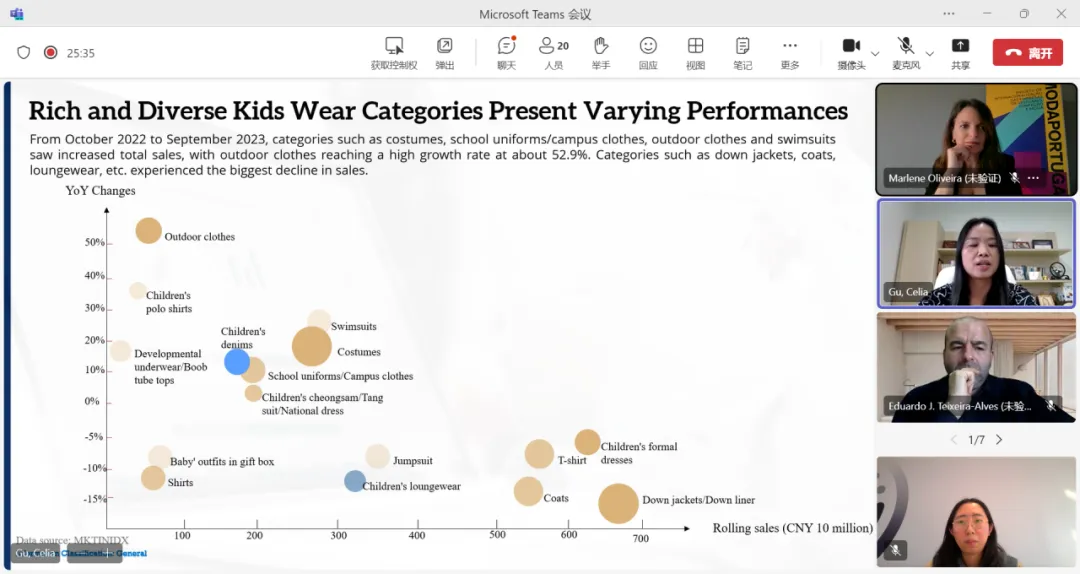The width and height of the screenshot is (1080, 574).
Task: Go to next participant page arrow
Action: click(999, 440)
